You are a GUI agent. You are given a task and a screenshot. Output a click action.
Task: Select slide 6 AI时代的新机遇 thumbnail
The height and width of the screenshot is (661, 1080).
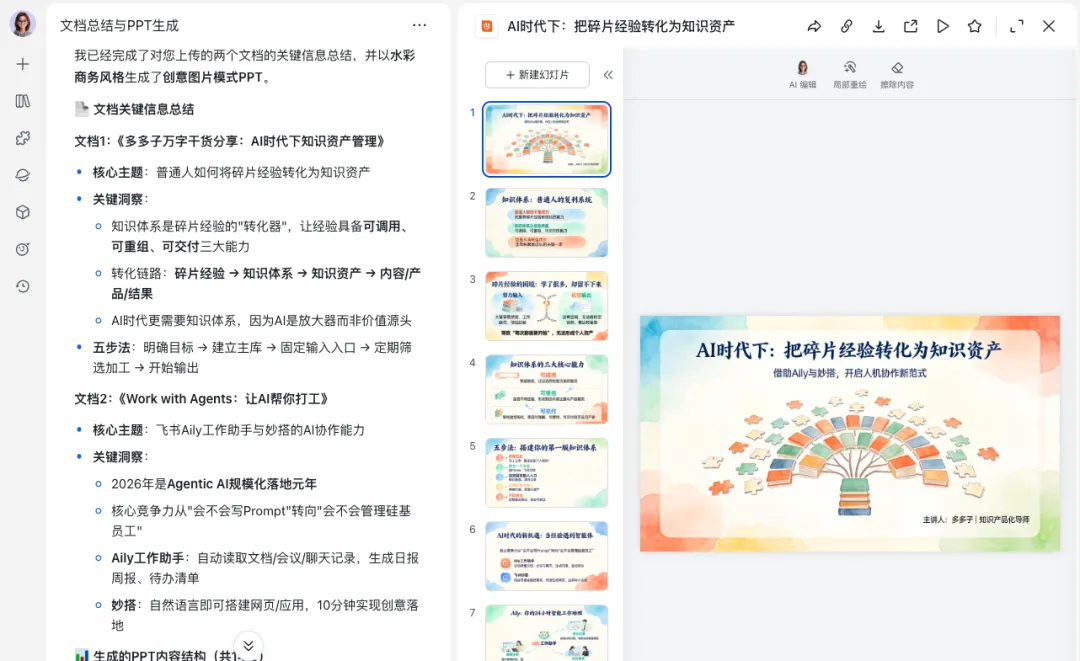point(546,556)
